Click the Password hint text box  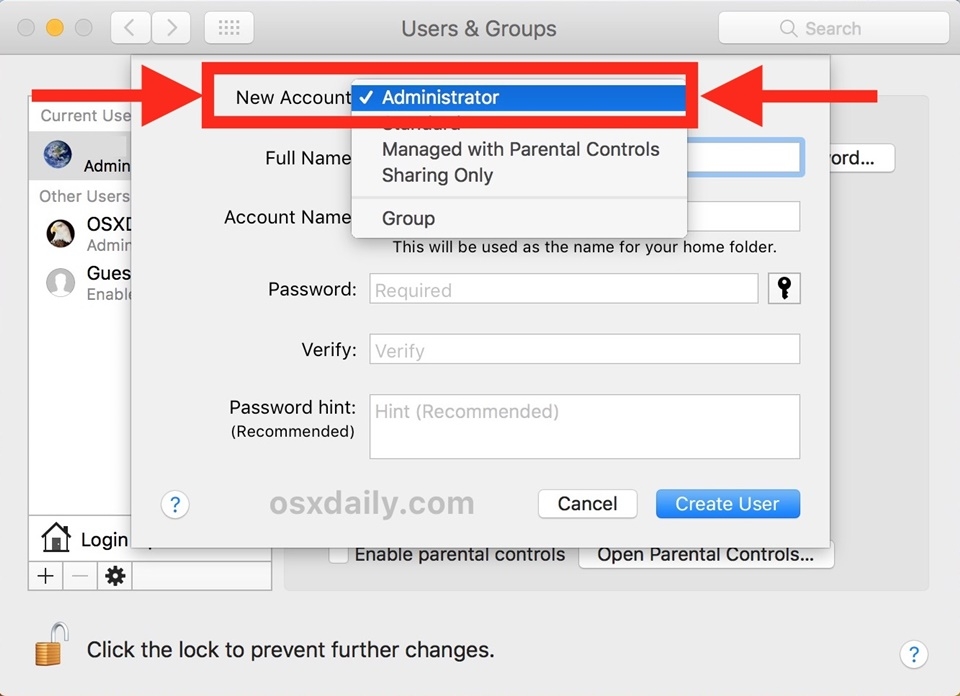(584, 427)
